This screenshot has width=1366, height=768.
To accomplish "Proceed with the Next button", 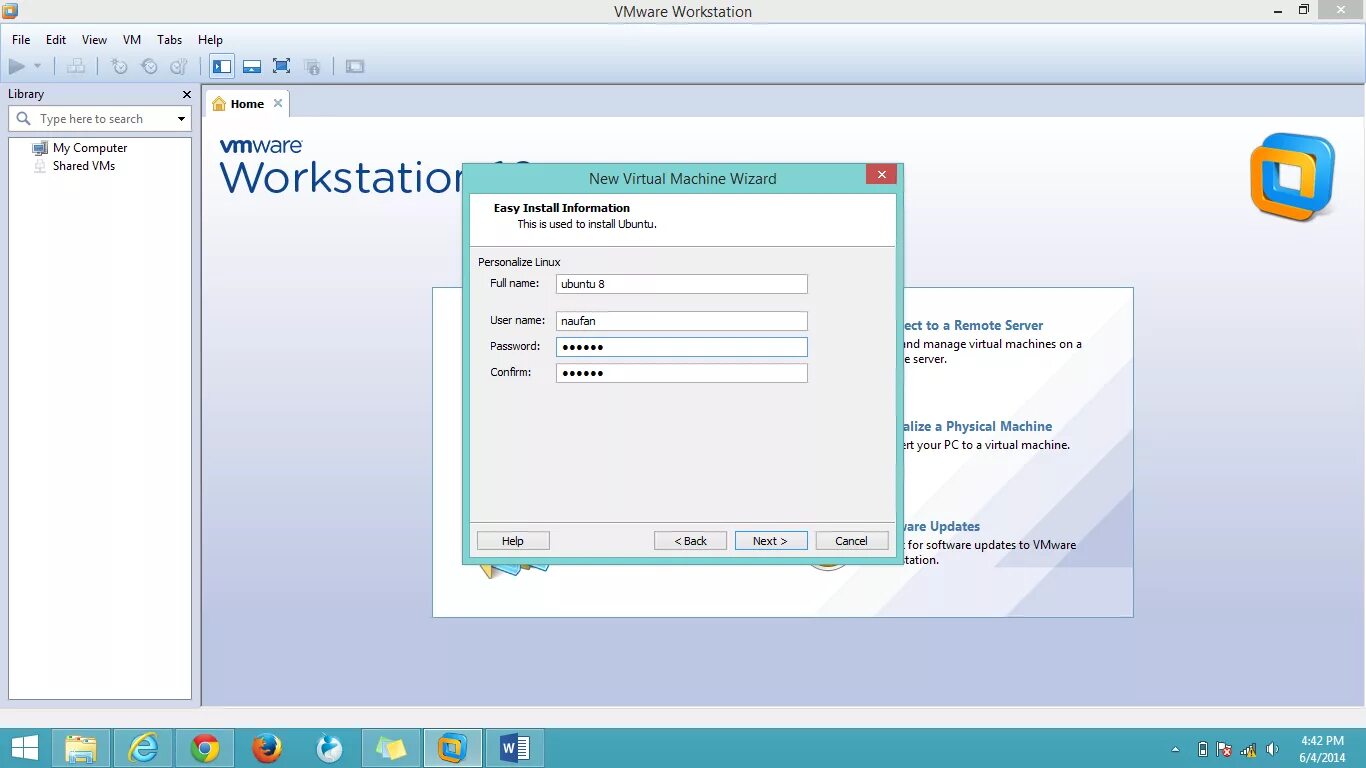I will (771, 541).
